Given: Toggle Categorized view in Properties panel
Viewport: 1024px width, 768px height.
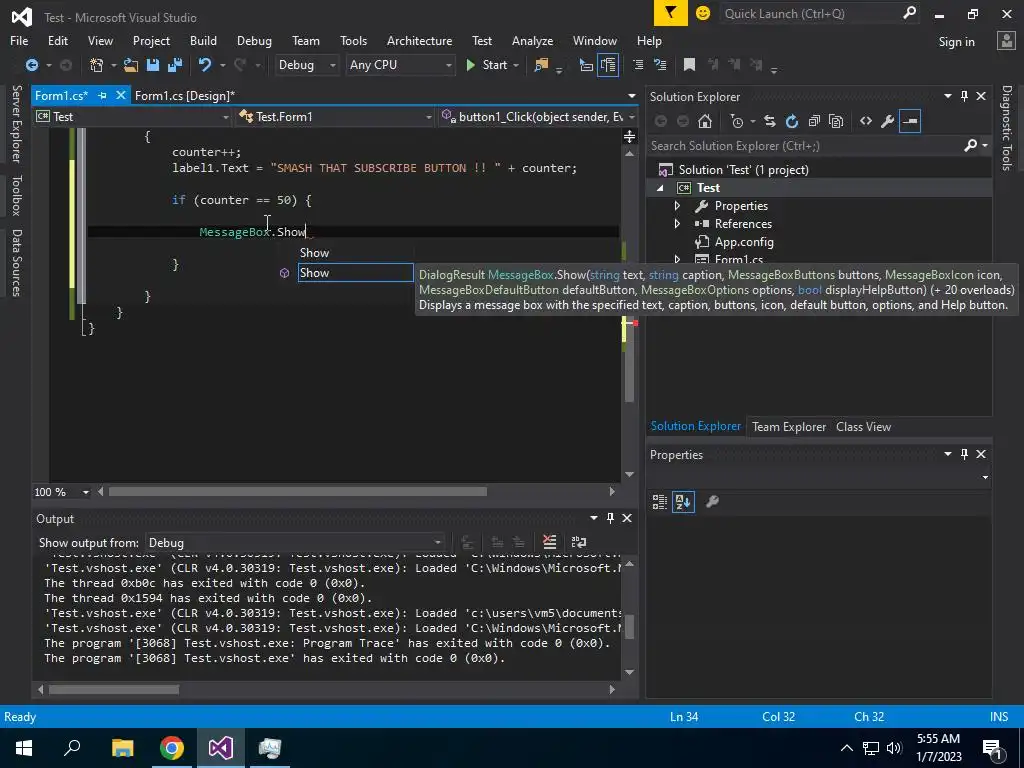Looking at the screenshot, I should click(x=660, y=502).
